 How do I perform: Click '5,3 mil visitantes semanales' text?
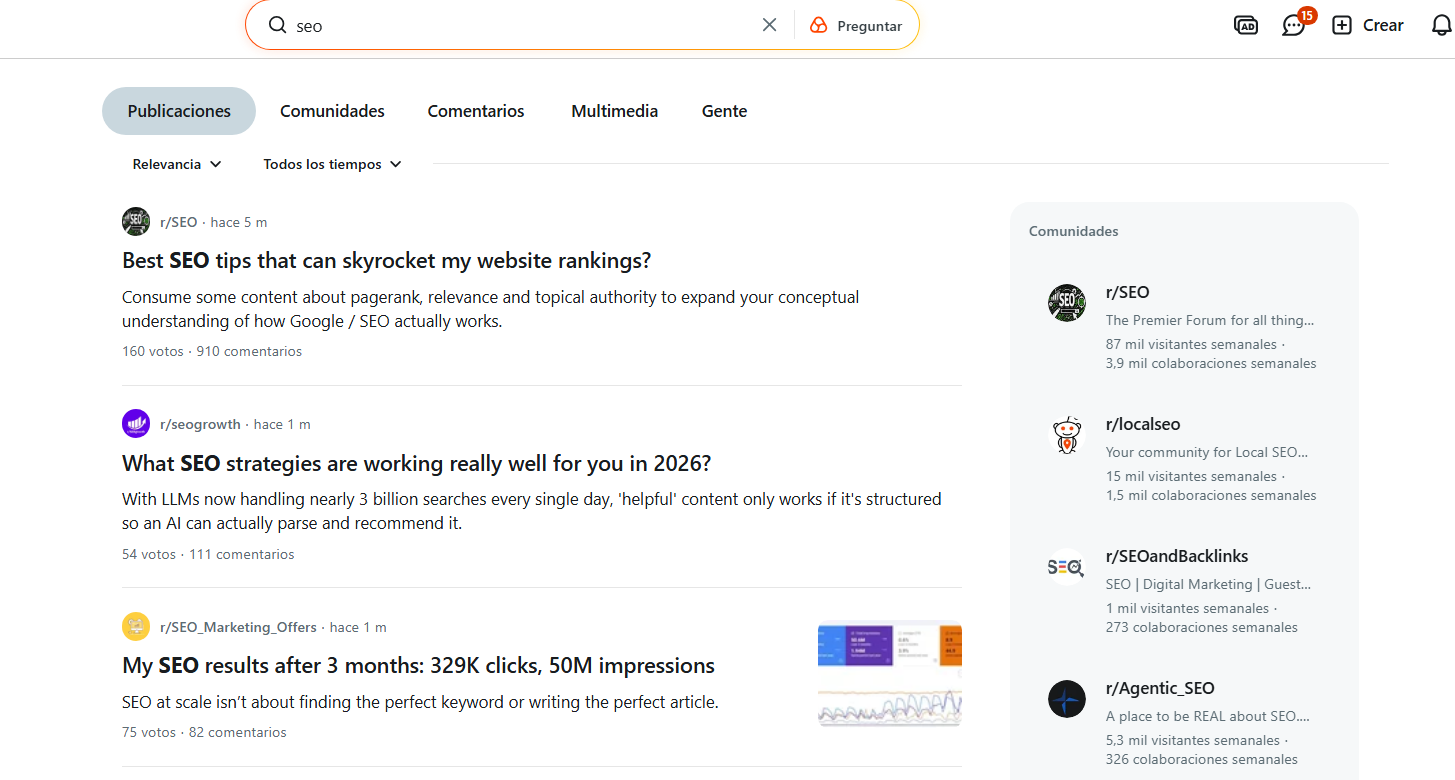1193,740
